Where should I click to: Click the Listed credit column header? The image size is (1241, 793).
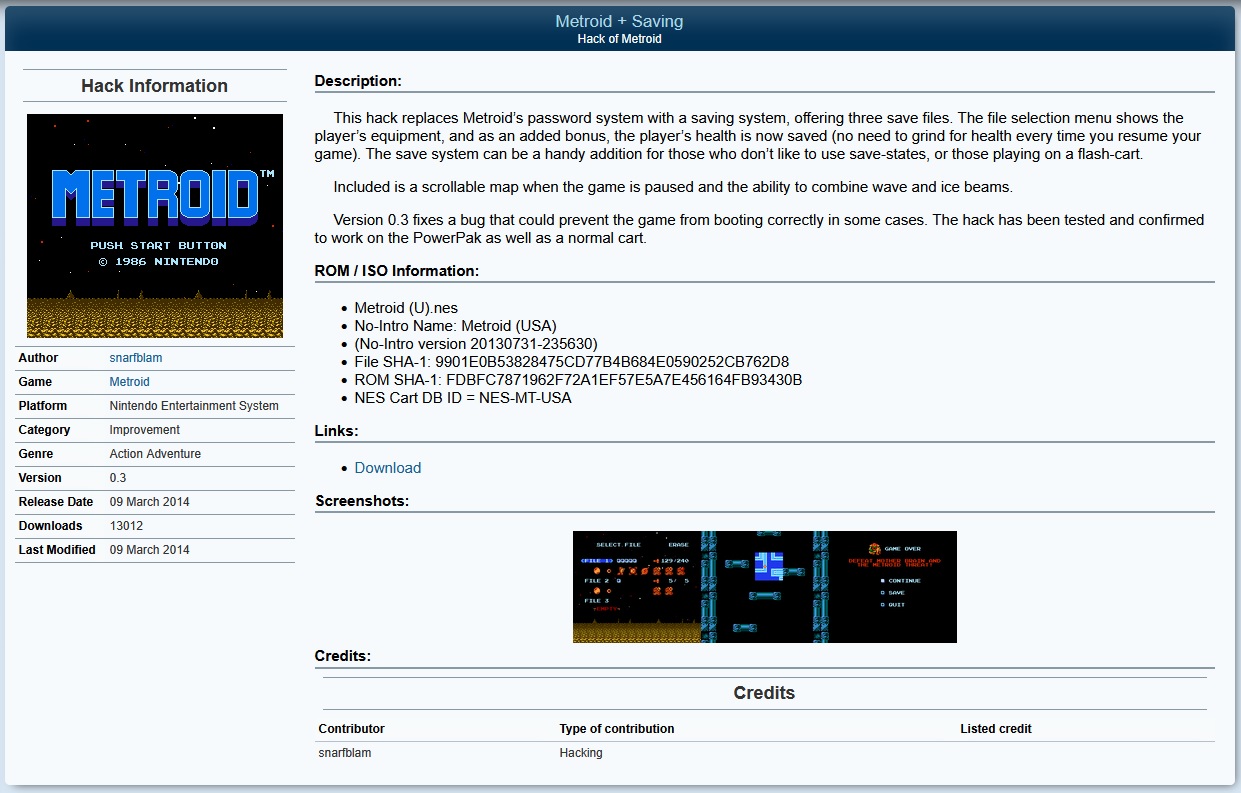[x=996, y=729]
